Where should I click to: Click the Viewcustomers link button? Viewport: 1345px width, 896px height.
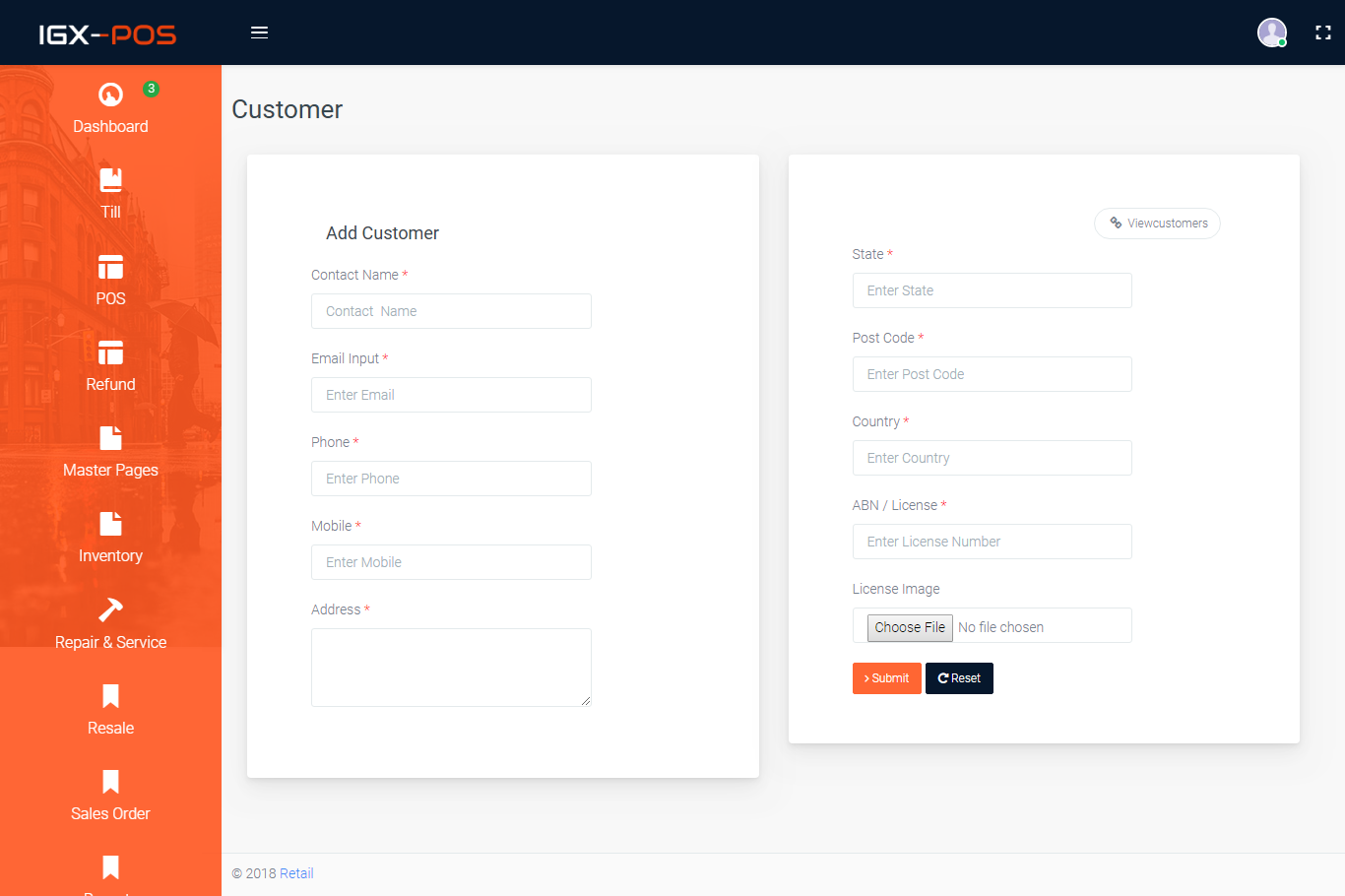1157,224
